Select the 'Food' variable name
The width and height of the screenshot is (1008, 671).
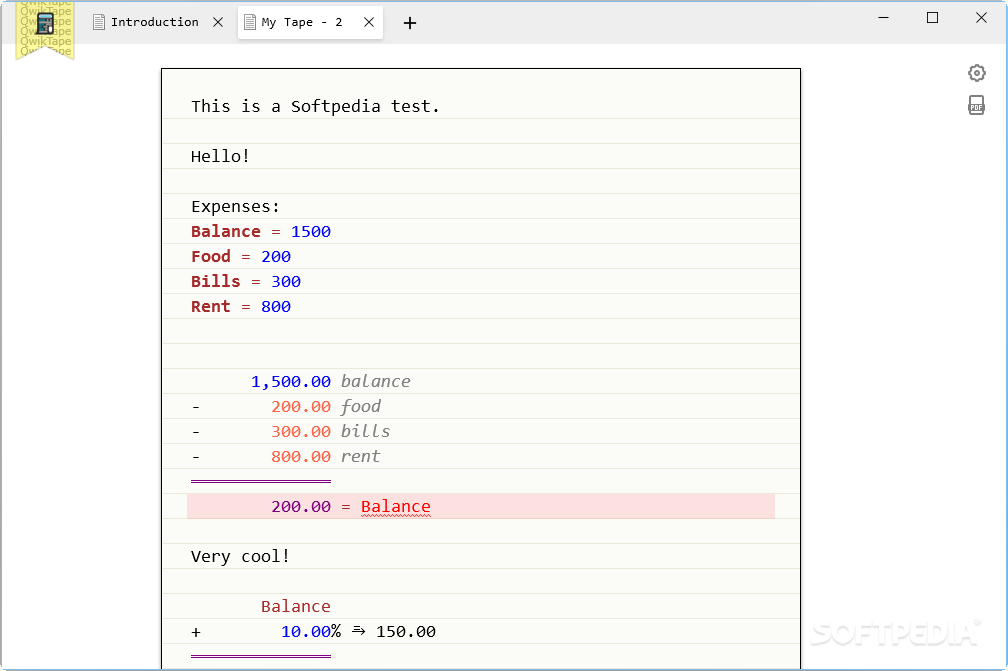[x=211, y=256]
